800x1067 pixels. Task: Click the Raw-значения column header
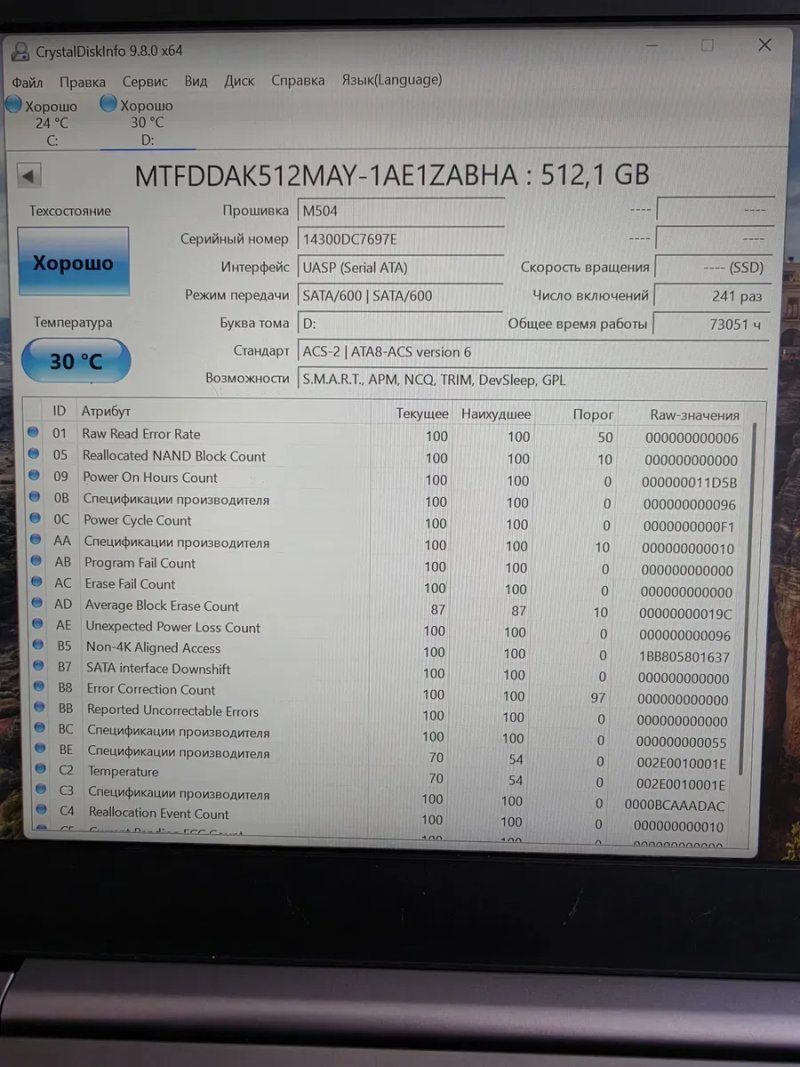[694, 414]
